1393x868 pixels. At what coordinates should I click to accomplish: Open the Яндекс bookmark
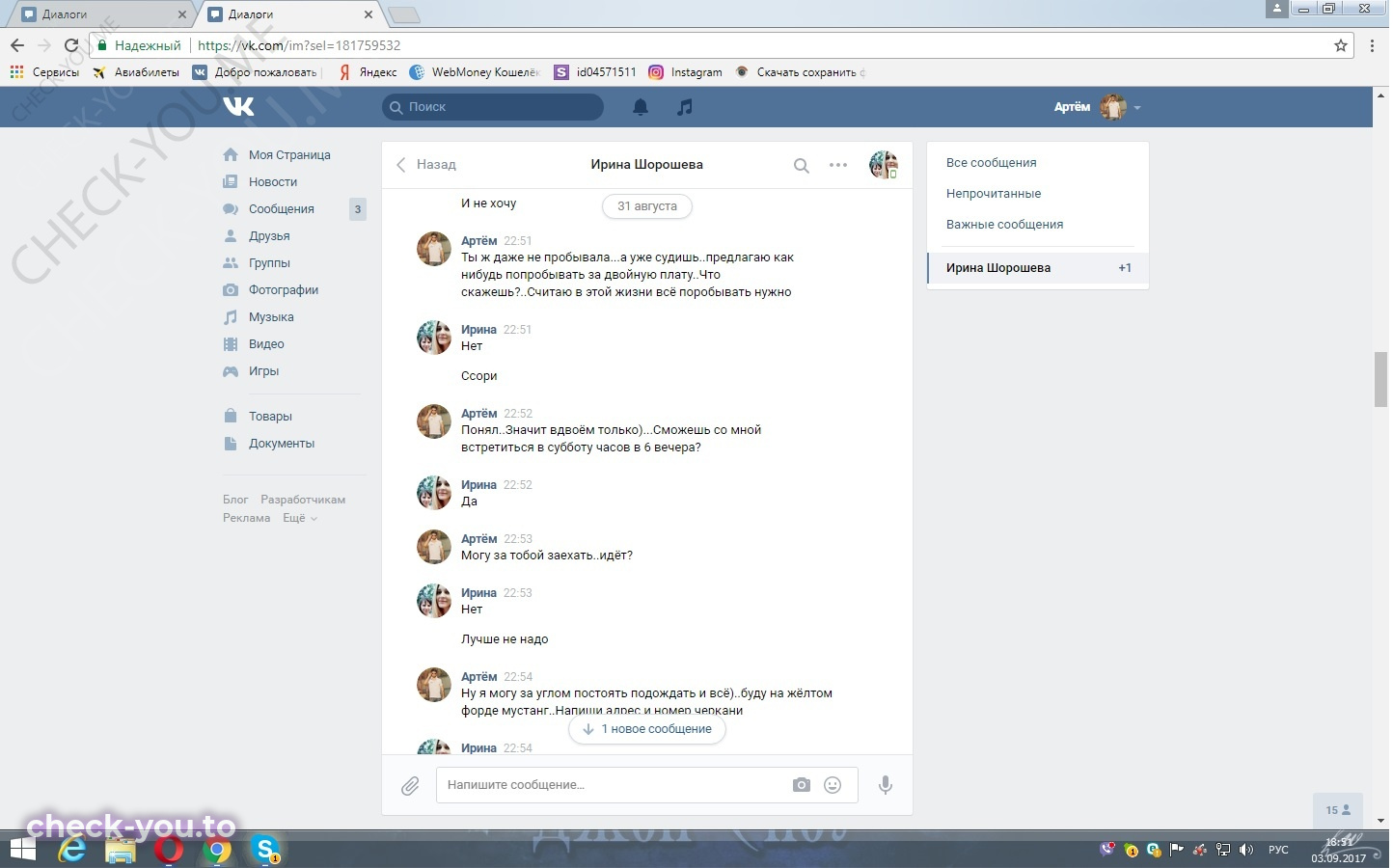367,72
